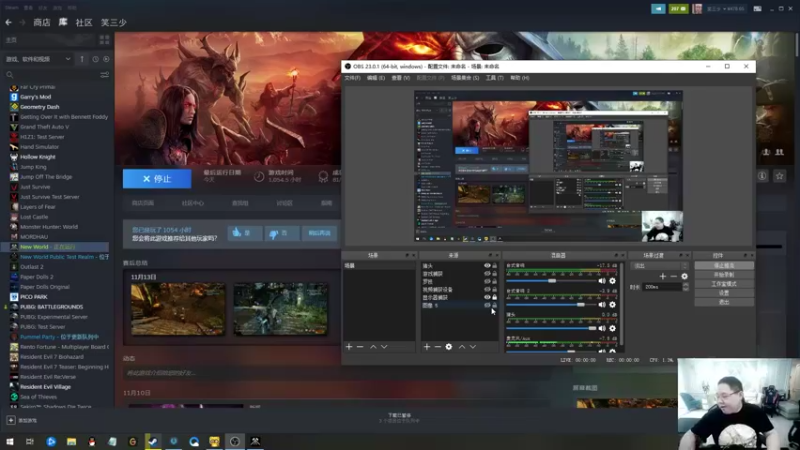Screen dimensions: 800x450
Task: Toggle visibility eye of third source in OBS
Action: click(487, 282)
